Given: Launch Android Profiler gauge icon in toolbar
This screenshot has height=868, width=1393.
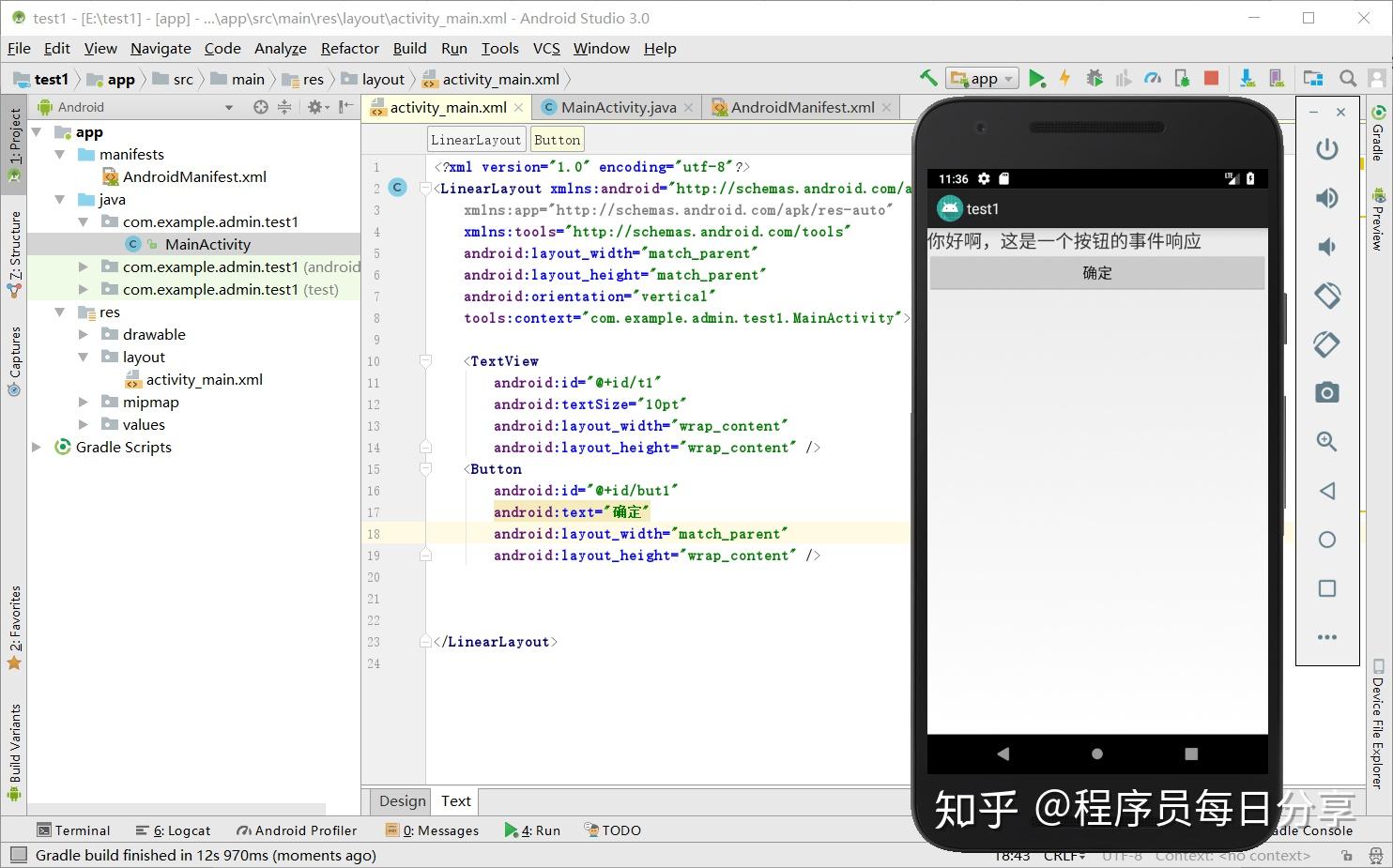Looking at the screenshot, I should point(1153,78).
